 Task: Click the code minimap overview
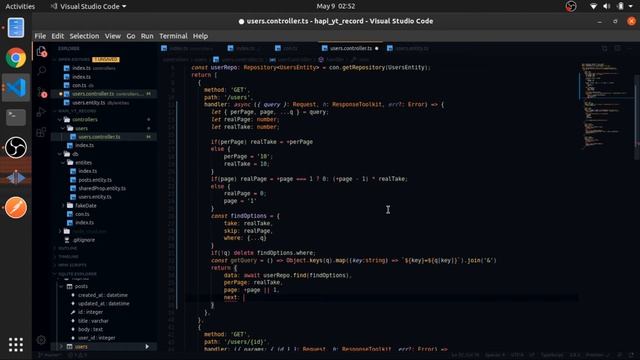(607, 105)
